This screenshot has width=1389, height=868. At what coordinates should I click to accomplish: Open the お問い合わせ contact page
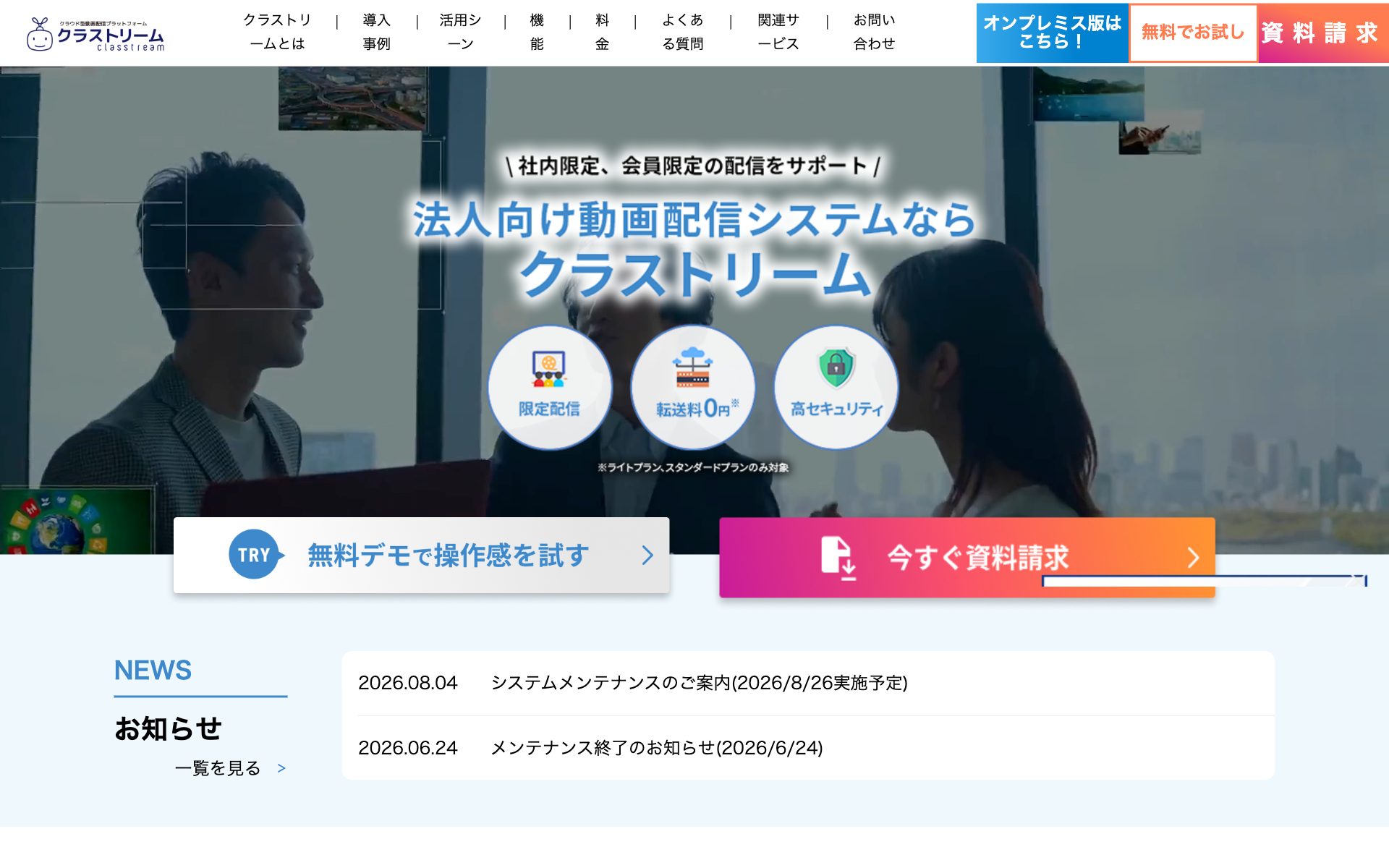point(874,32)
